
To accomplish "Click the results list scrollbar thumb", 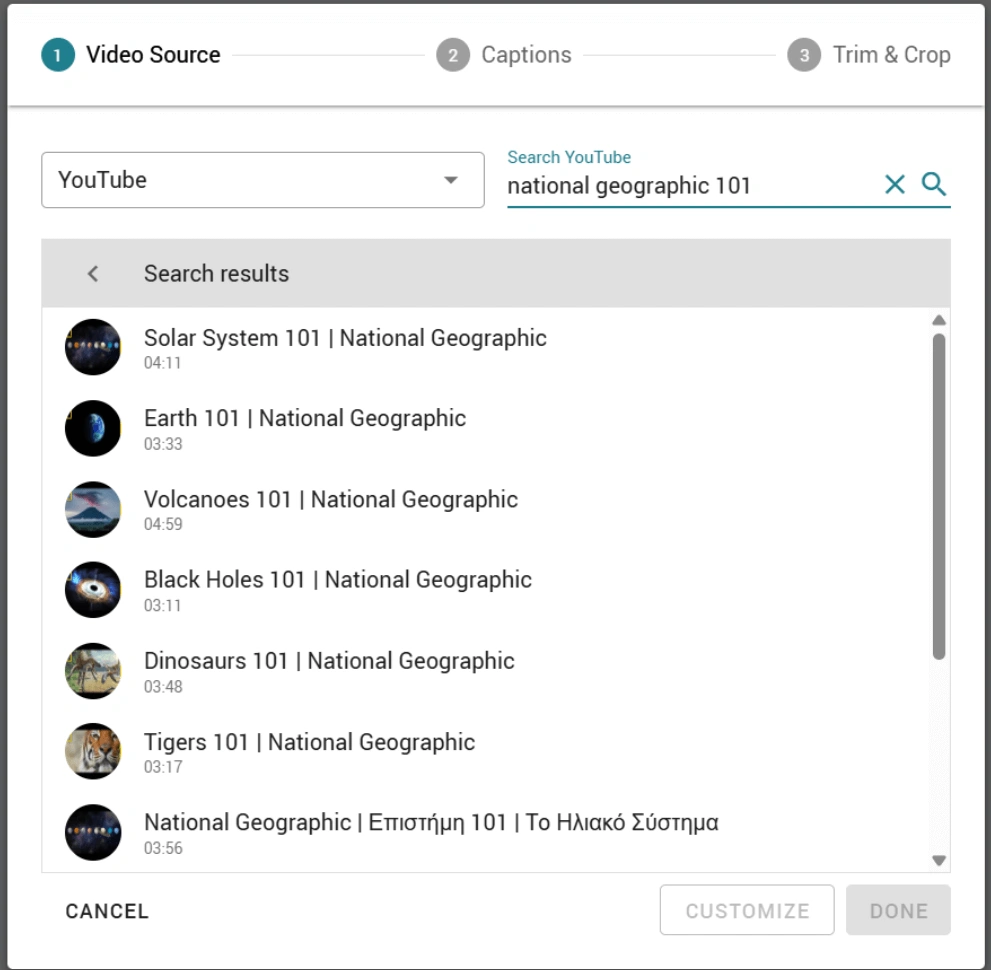I will 939,497.
